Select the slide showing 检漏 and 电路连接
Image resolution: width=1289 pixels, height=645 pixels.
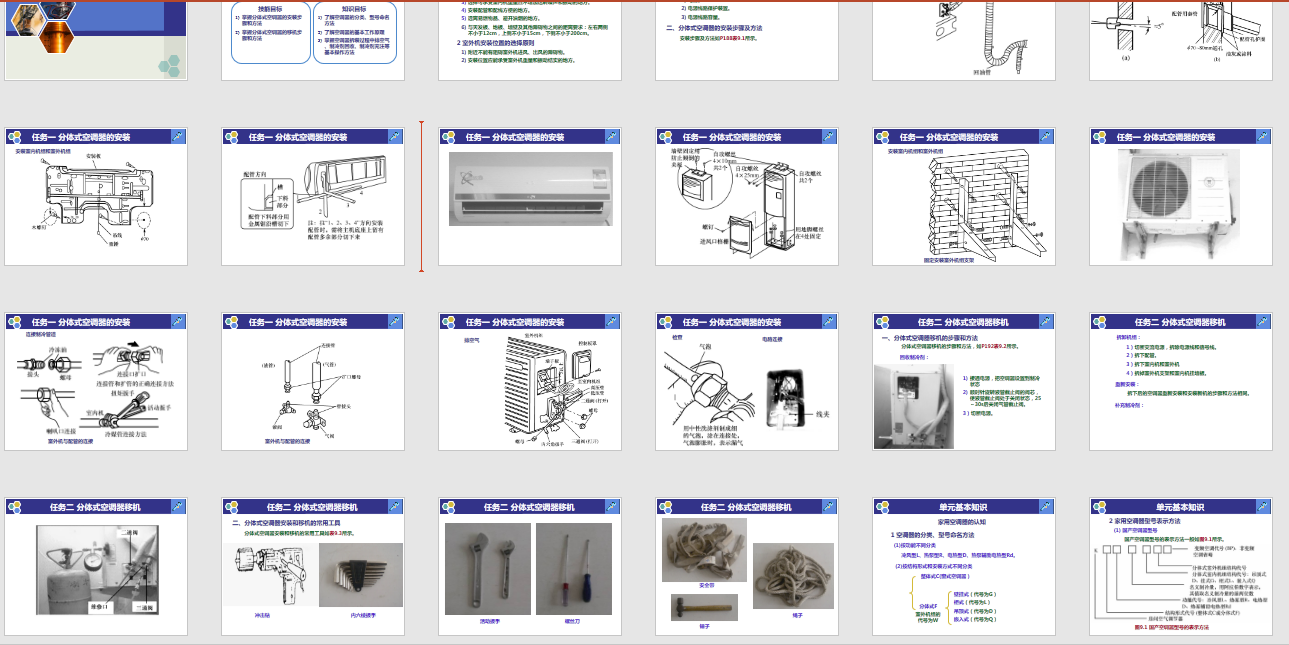[x=747, y=382]
